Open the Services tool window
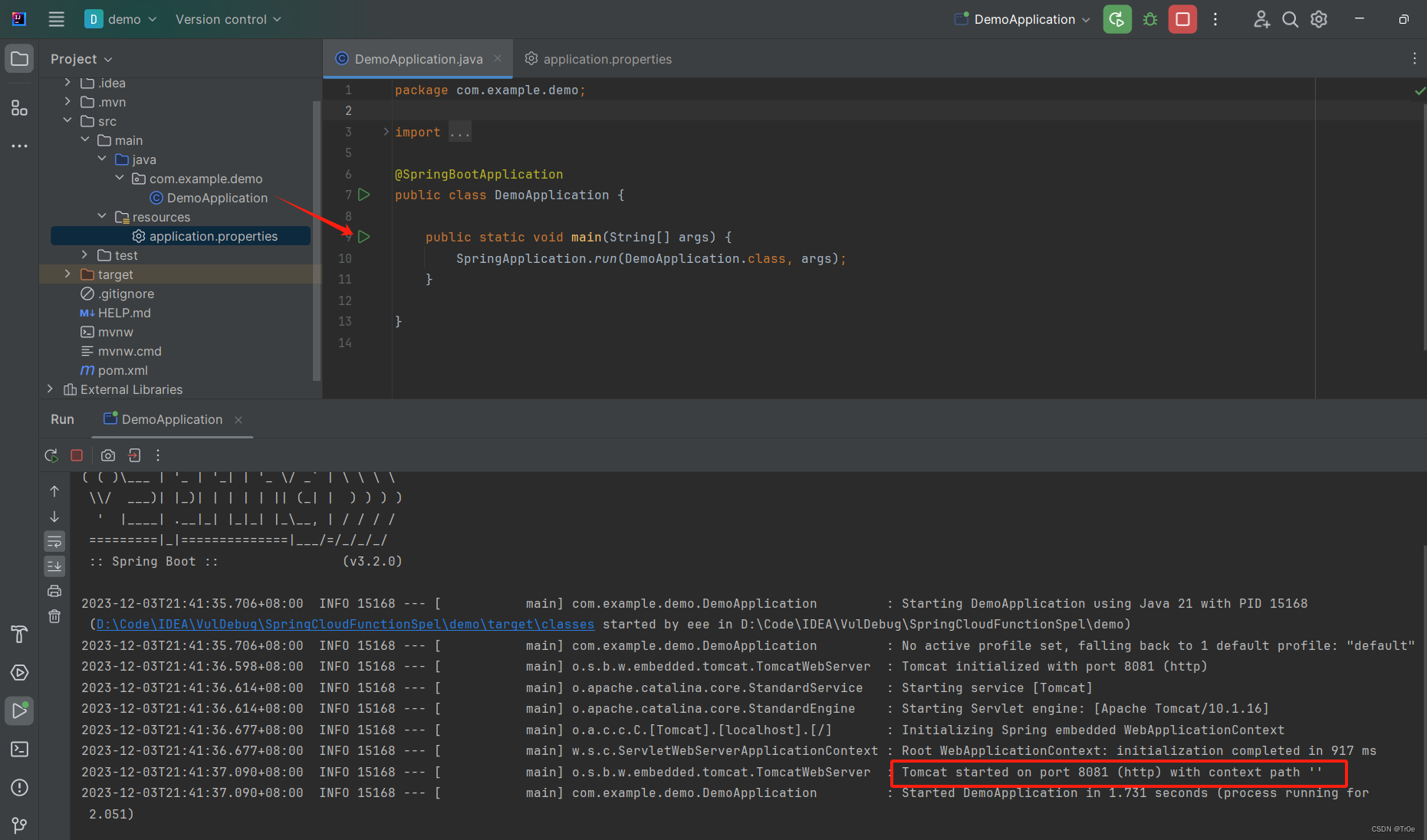1427x840 pixels. (x=19, y=672)
